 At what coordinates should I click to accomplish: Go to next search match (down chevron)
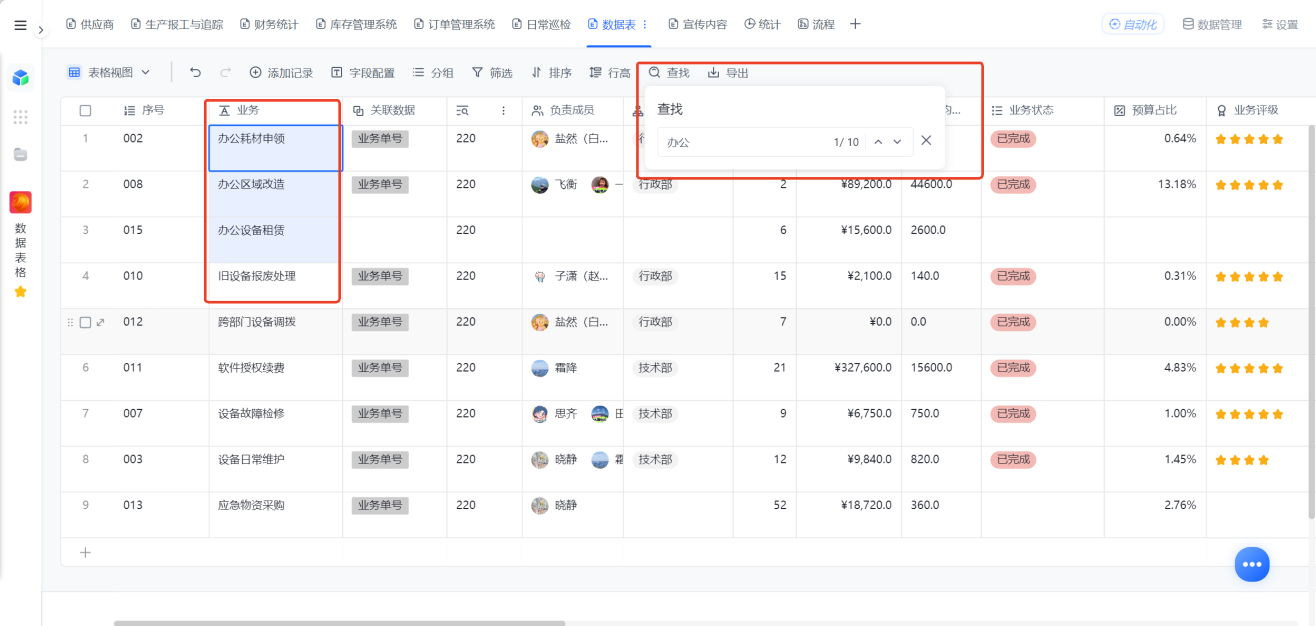click(897, 142)
